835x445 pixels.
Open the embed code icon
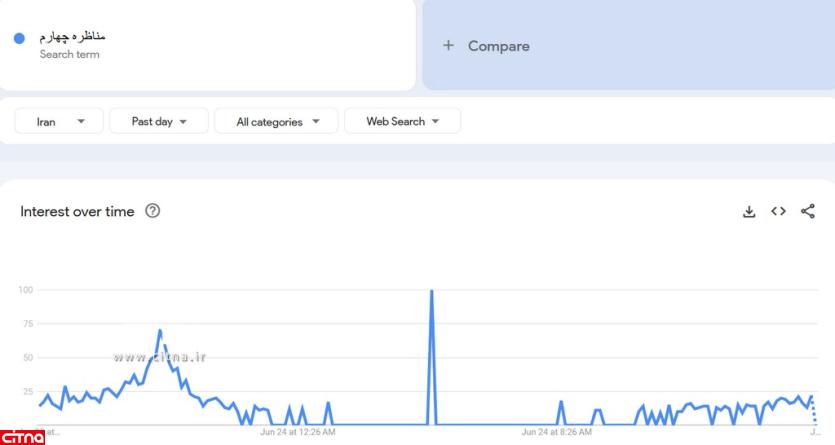778,211
